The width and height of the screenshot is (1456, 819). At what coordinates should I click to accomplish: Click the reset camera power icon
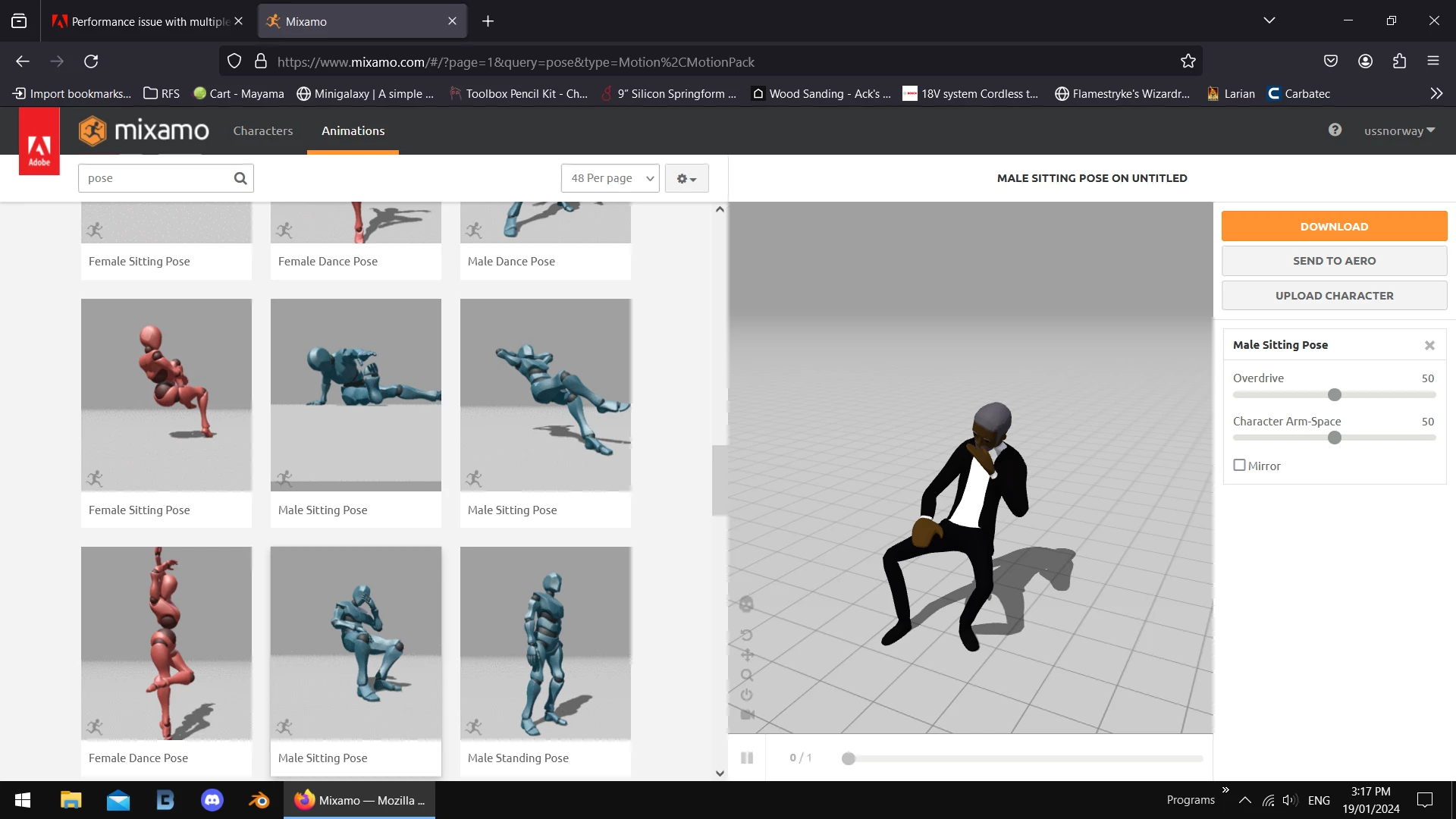click(747, 695)
